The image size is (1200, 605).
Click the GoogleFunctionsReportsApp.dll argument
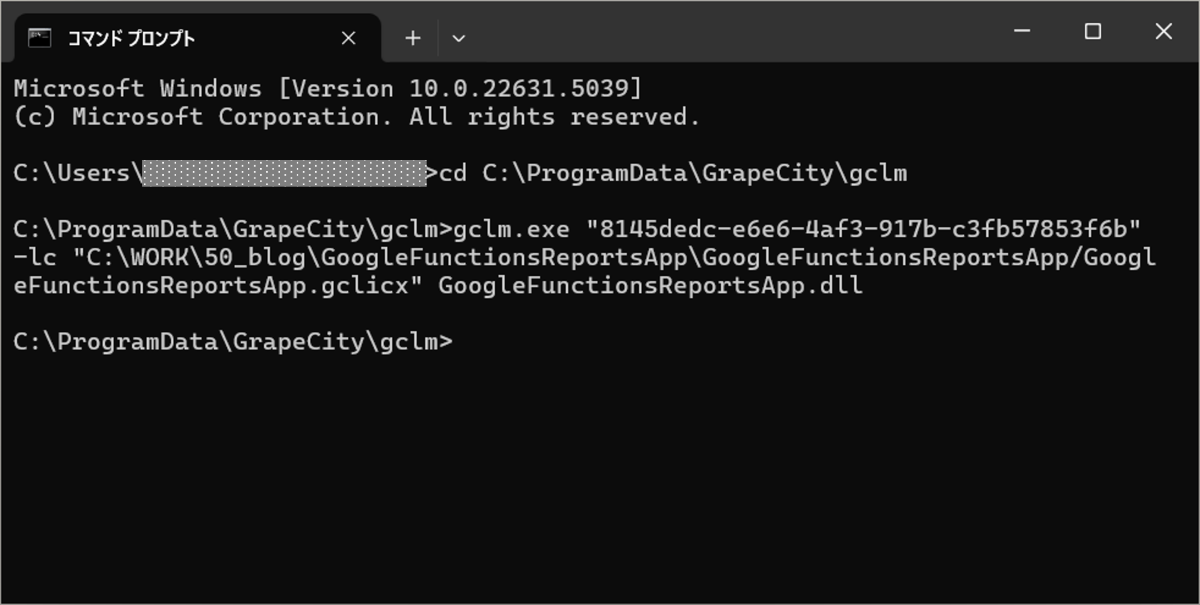(x=650, y=286)
